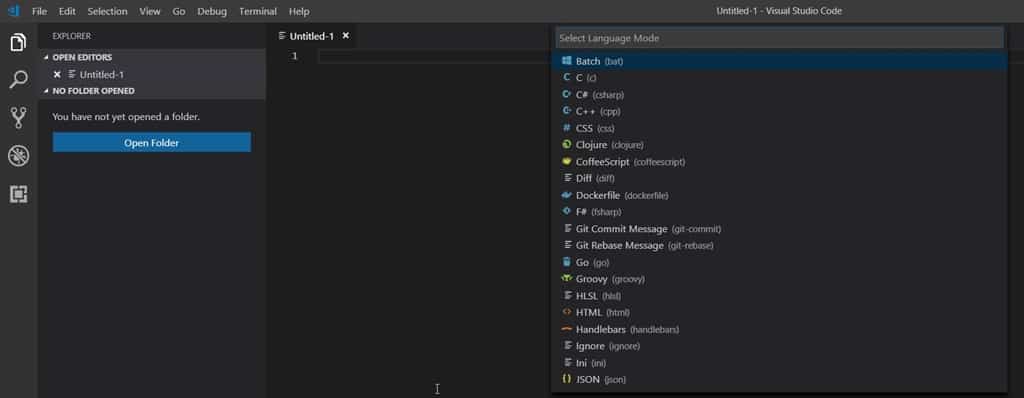Open the Help menu
1024x398 pixels.
tap(299, 11)
